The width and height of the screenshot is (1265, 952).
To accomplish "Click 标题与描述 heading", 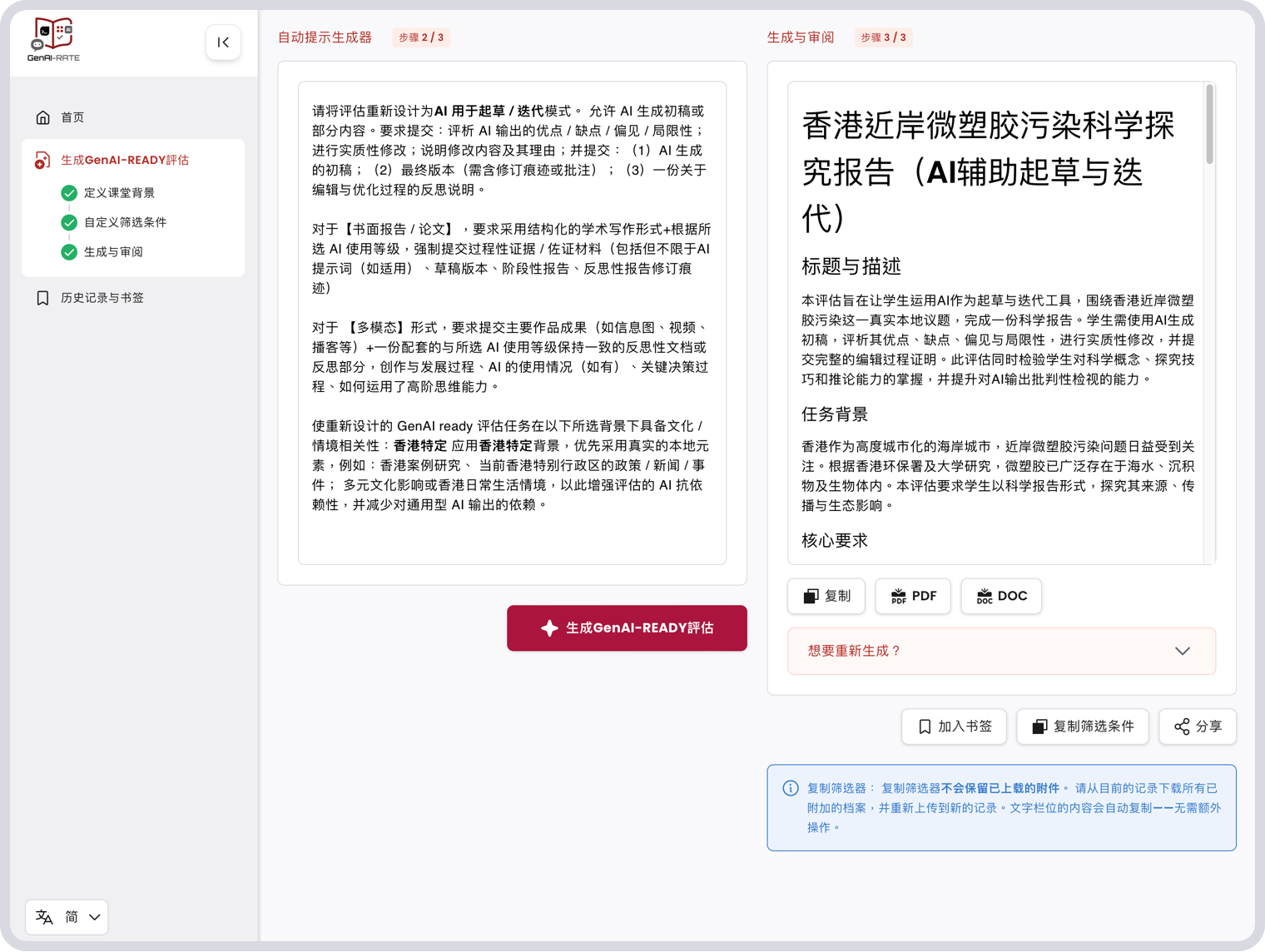I will [851, 266].
